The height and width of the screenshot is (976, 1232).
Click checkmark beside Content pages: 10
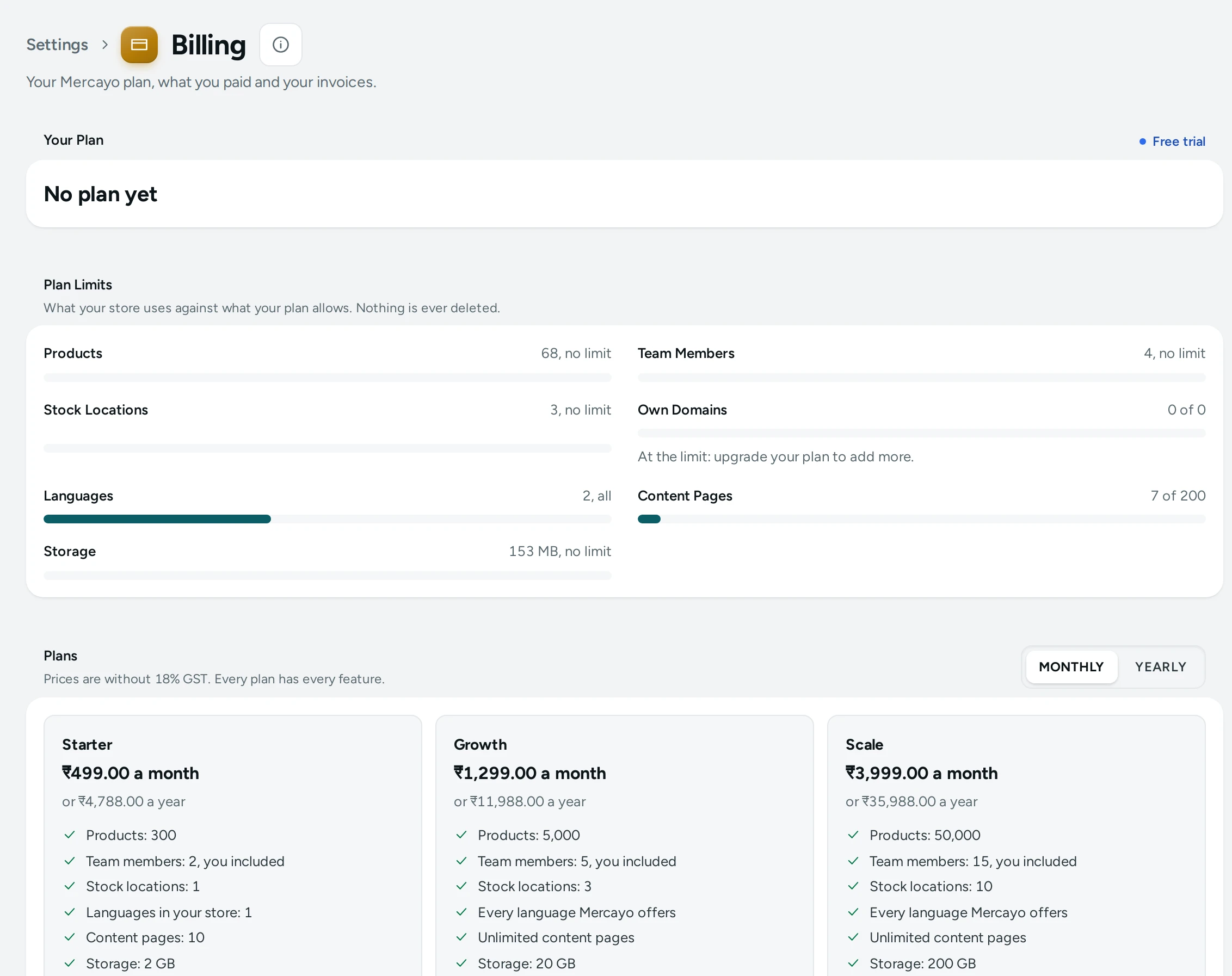pyautogui.click(x=70, y=937)
